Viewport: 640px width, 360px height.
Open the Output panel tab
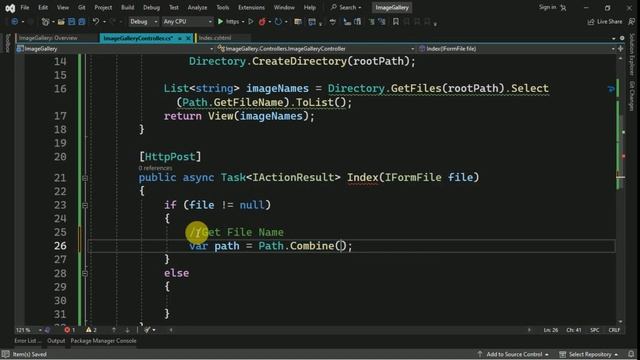56,341
